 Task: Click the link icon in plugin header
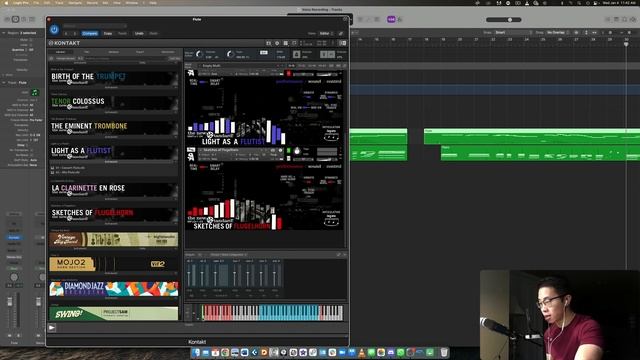(x=341, y=33)
